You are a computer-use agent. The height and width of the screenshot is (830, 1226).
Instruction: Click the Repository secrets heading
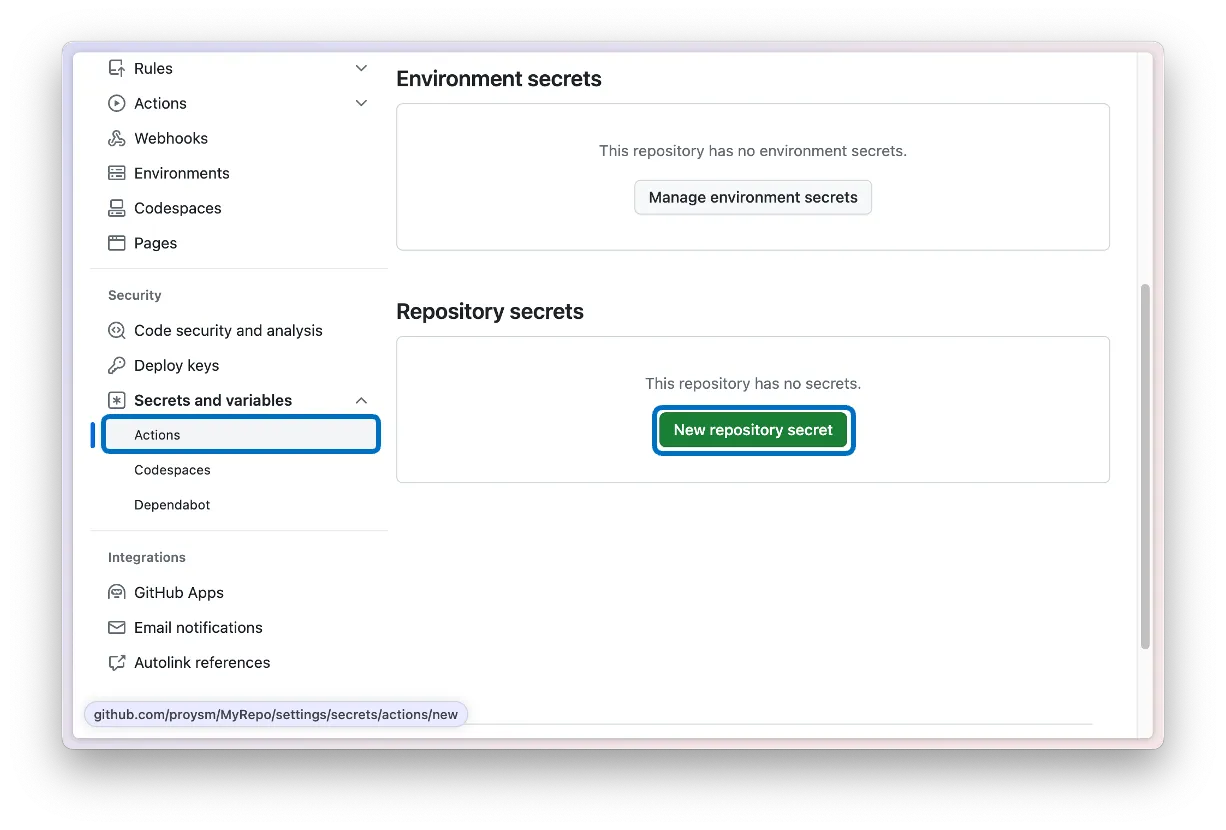point(490,312)
